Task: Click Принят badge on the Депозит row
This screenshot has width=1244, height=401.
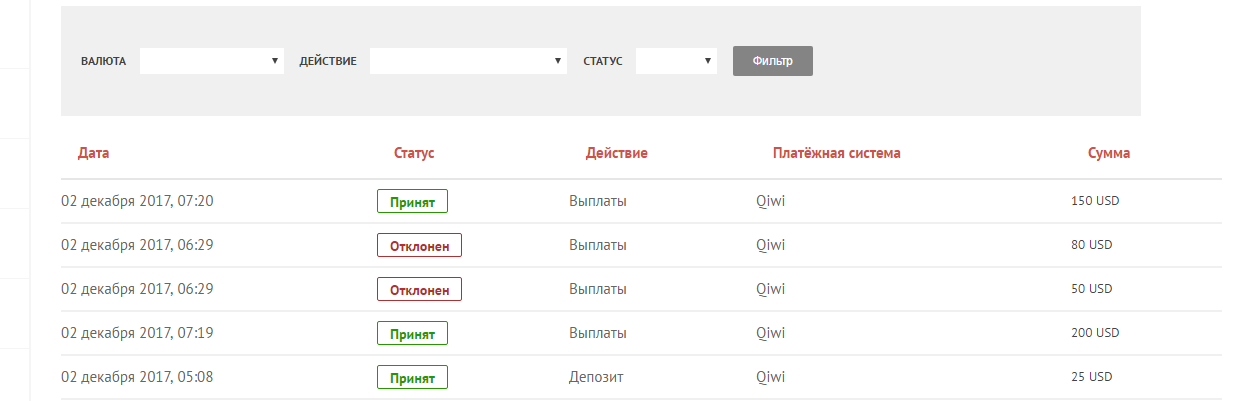Action: pos(412,377)
